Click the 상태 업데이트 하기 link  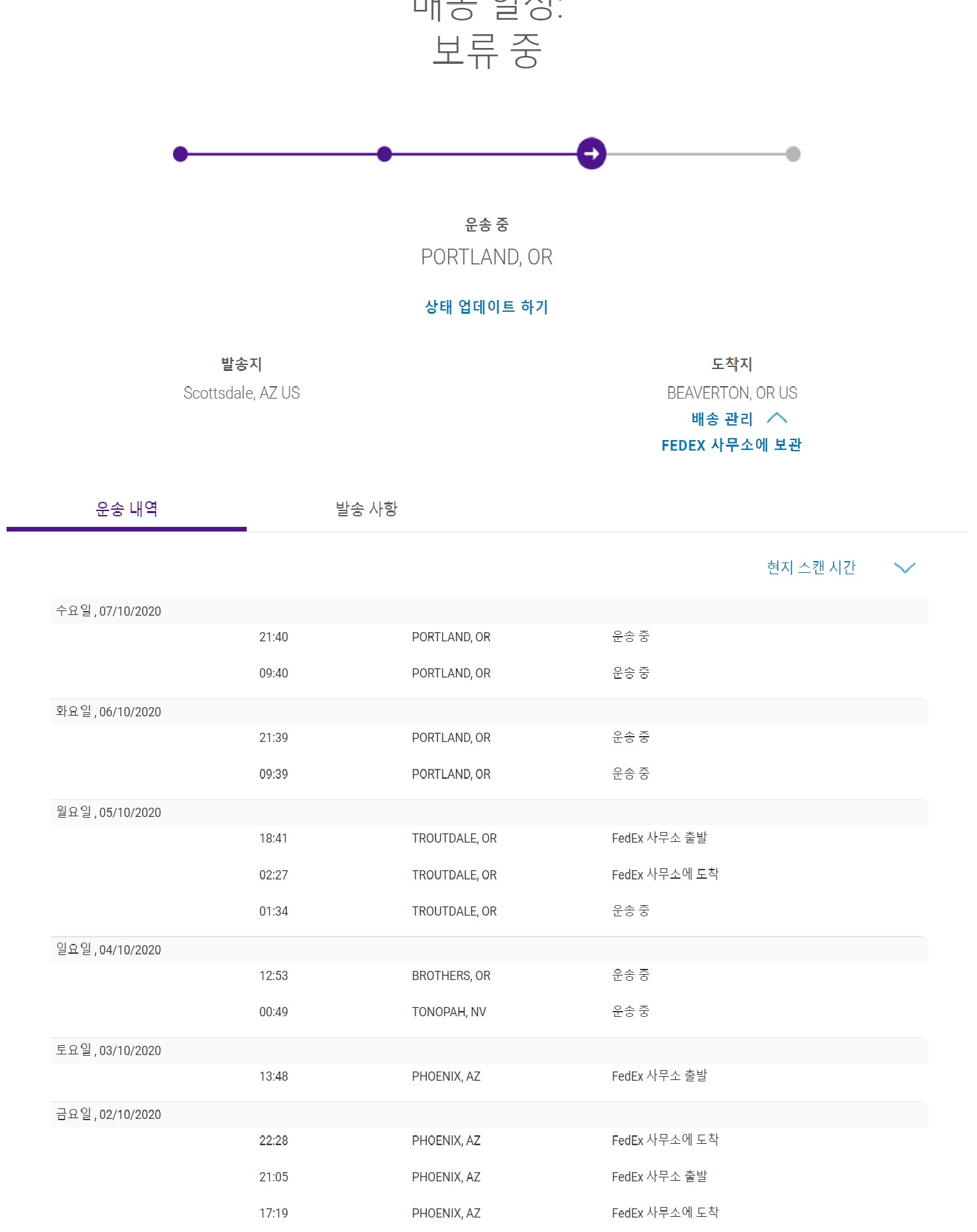click(x=486, y=307)
